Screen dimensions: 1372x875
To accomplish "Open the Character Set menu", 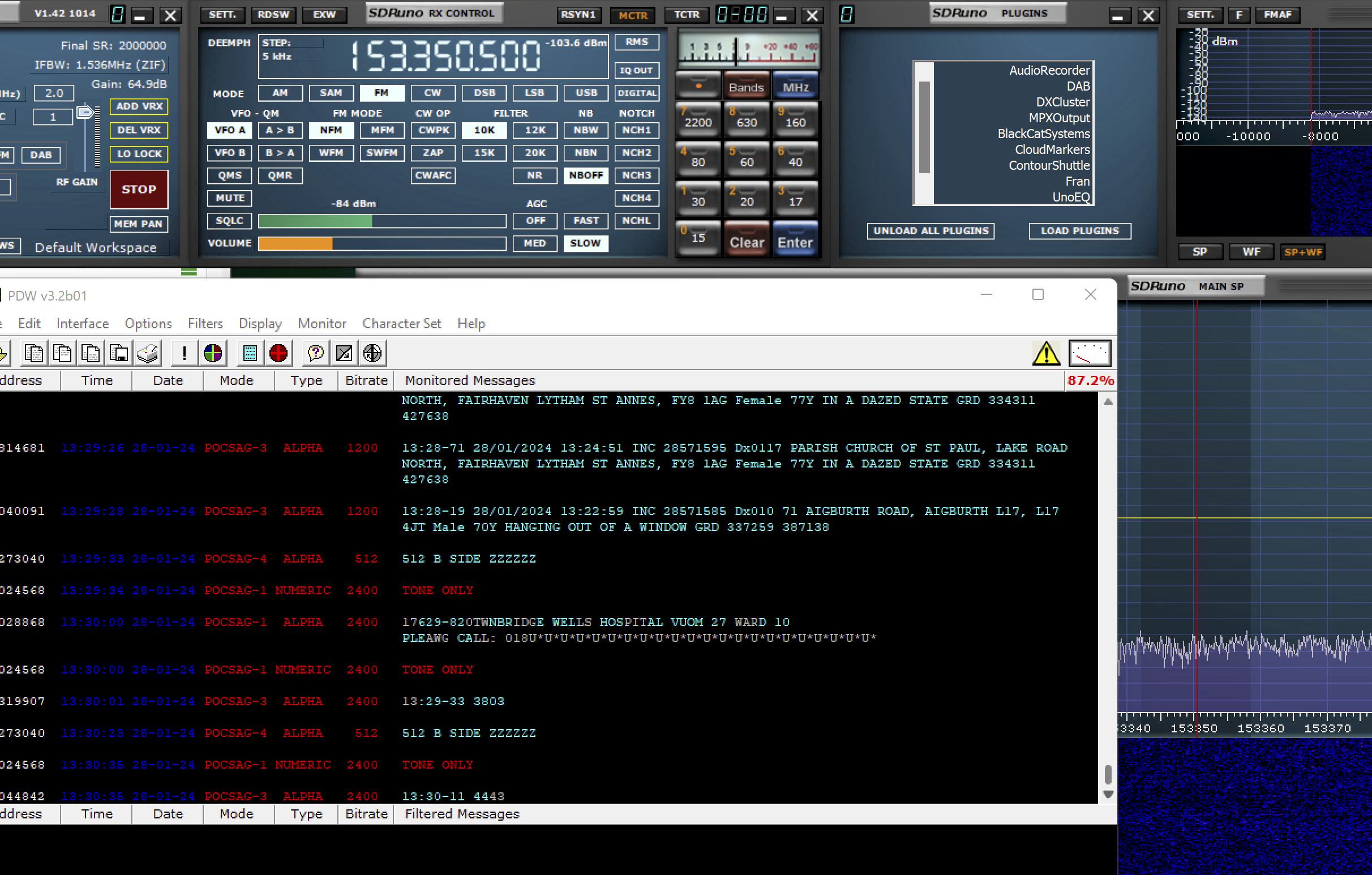I will click(x=402, y=324).
